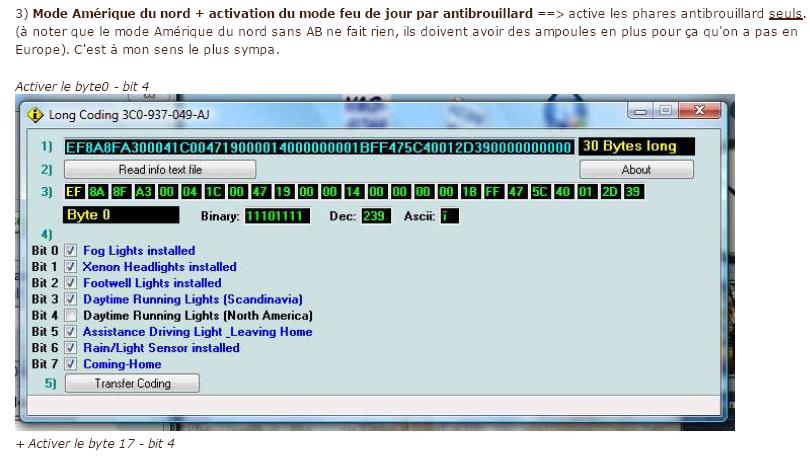Maximize the Long Coding window
This screenshot has height=461, width=810.
[665, 110]
